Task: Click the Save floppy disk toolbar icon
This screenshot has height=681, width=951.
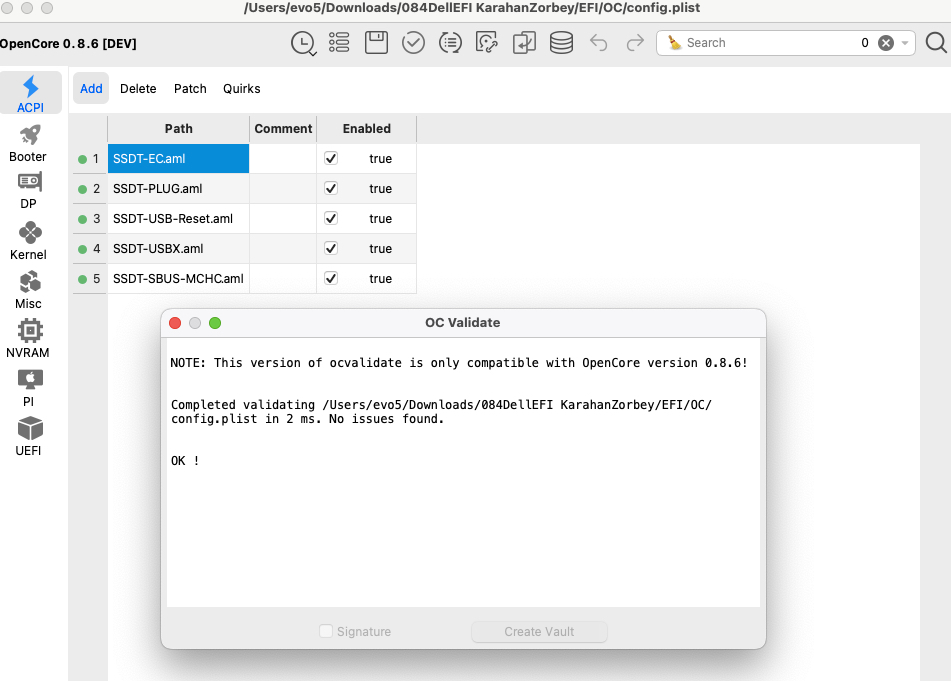Action: point(376,43)
